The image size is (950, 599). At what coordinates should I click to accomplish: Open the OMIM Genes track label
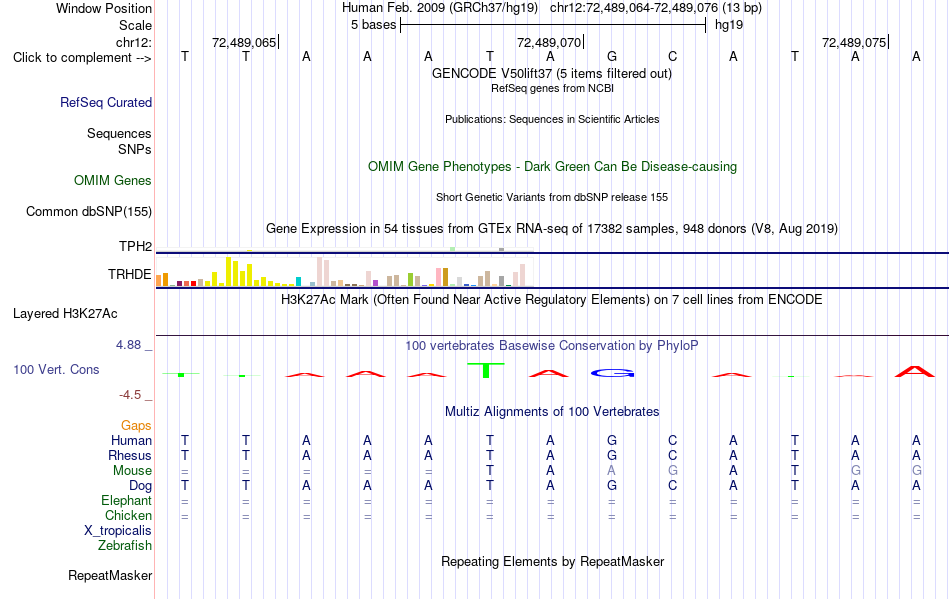[113, 180]
